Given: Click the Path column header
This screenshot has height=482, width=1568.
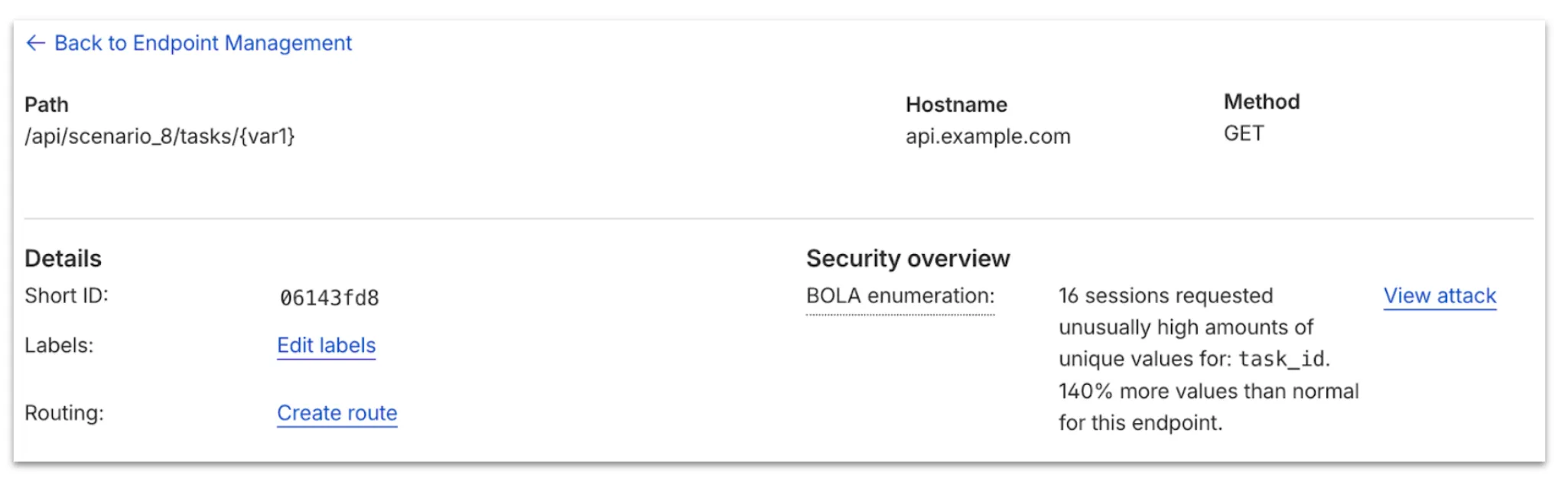Looking at the screenshot, I should coord(45,105).
